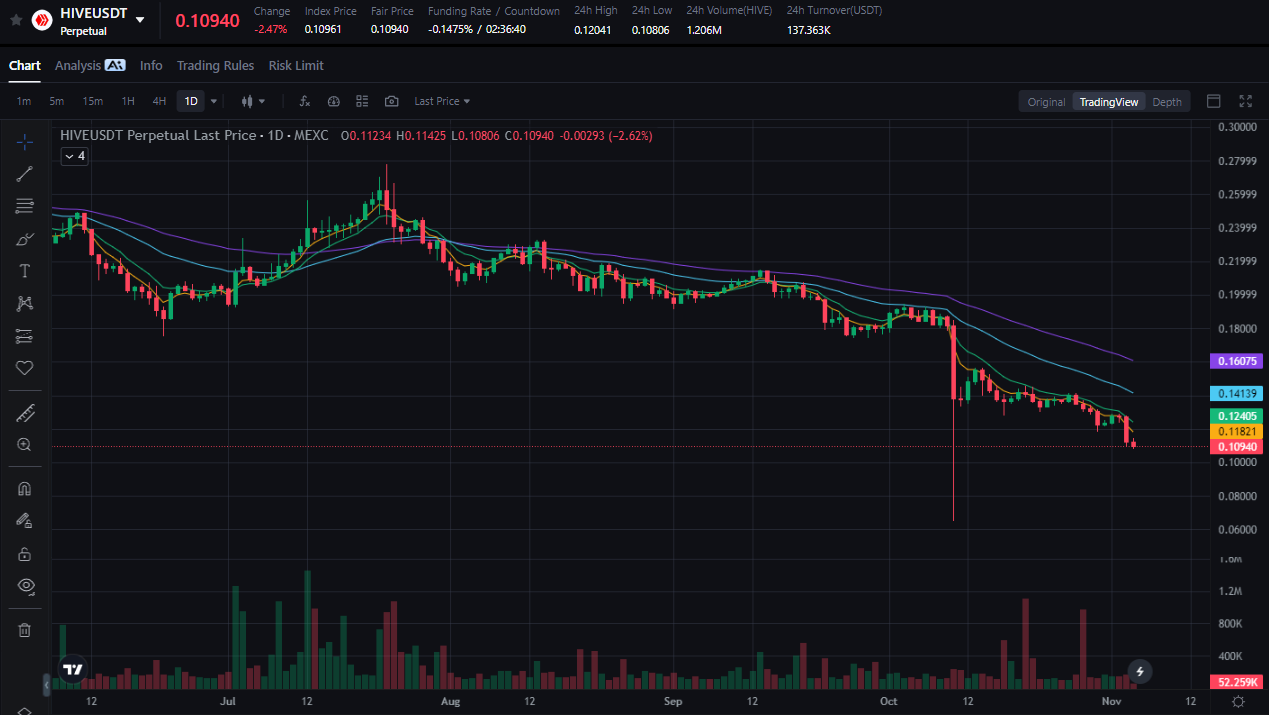This screenshot has height=715, width=1269.
Task: Select the crosshair cursor tool
Action: coord(25,141)
